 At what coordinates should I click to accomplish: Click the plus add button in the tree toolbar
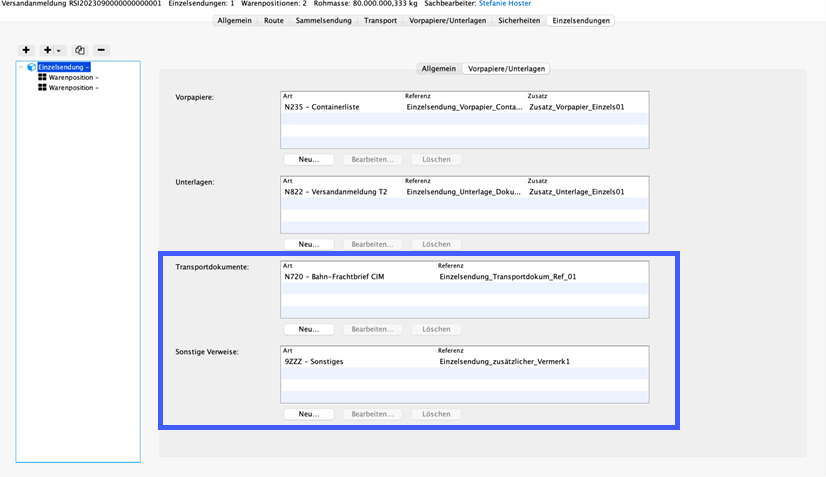[26, 50]
